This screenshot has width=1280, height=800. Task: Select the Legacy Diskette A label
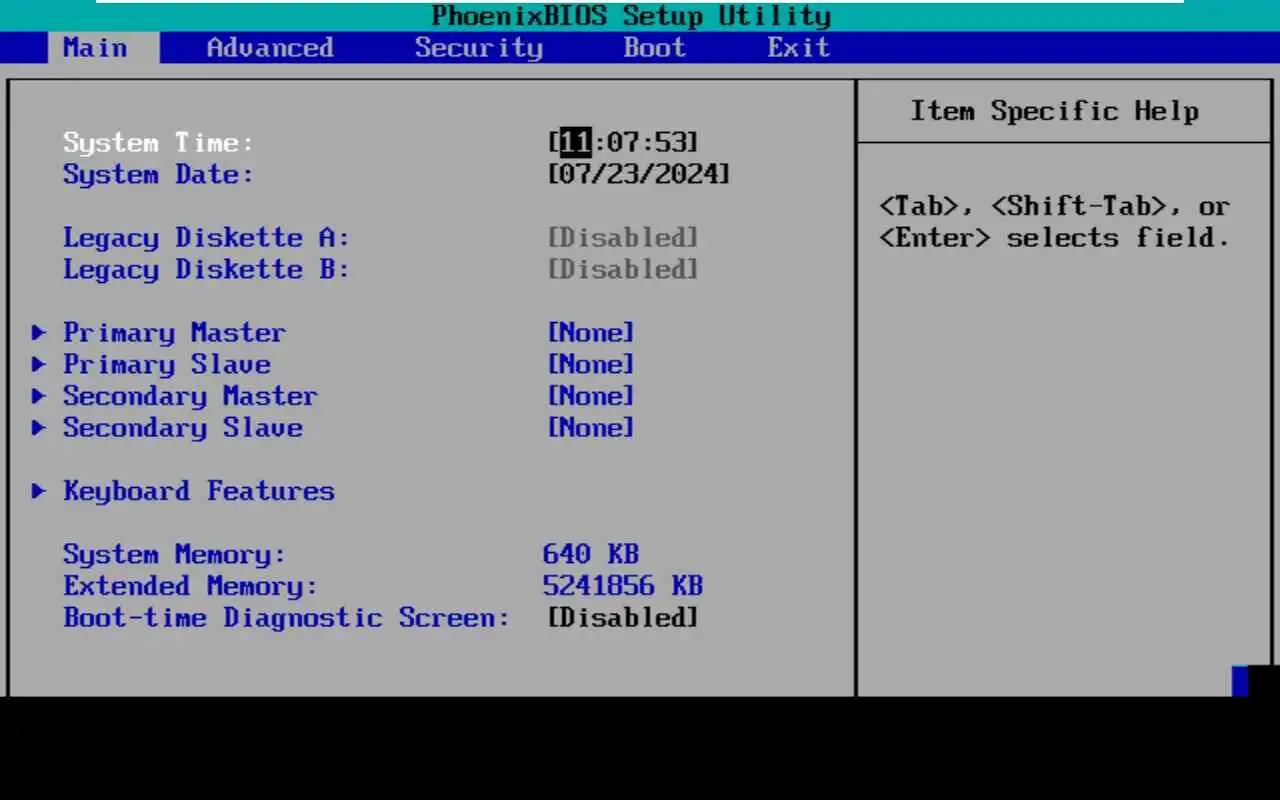[207, 238]
